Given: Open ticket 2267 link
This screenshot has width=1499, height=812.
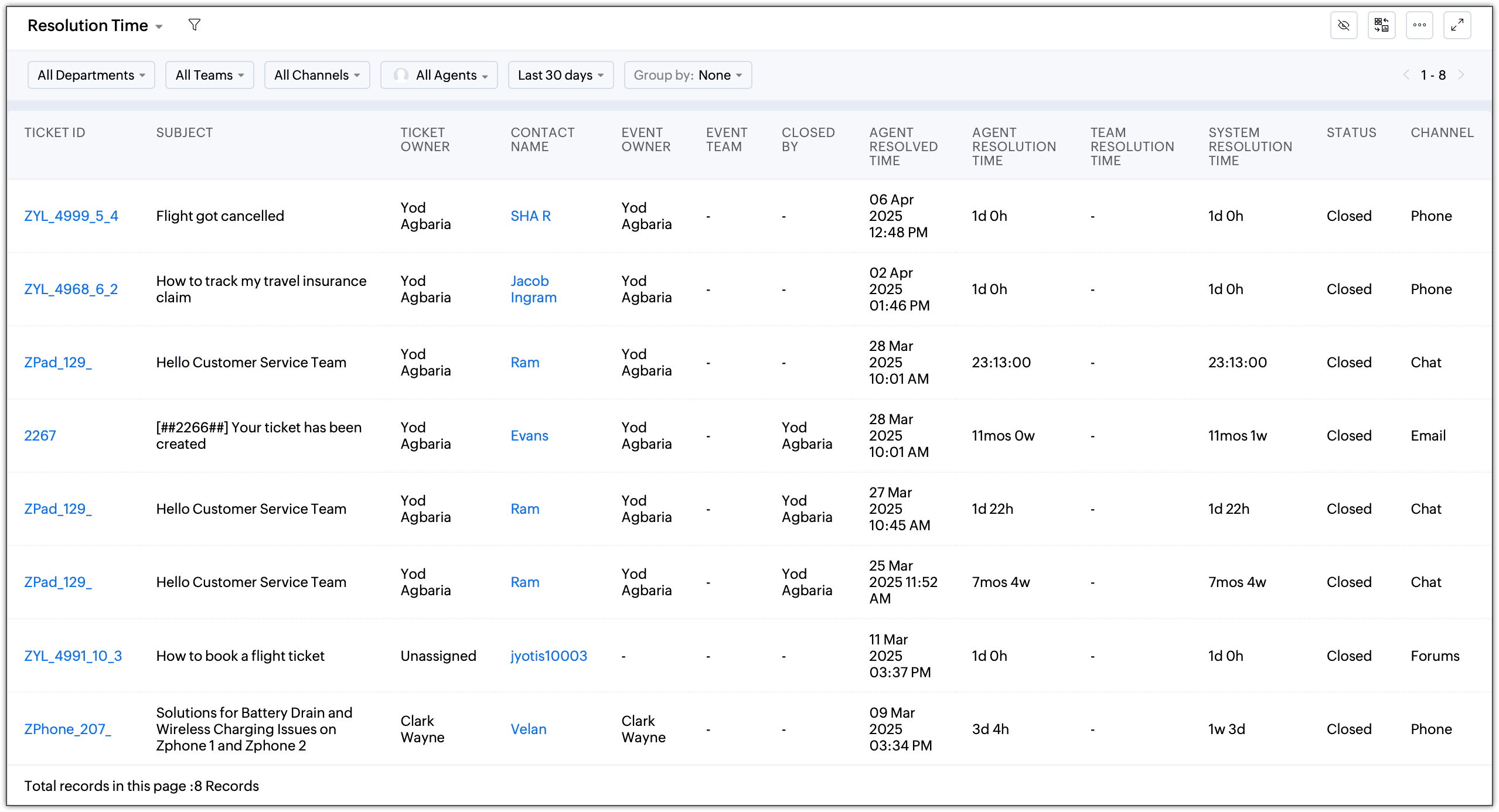Looking at the screenshot, I should (40, 436).
